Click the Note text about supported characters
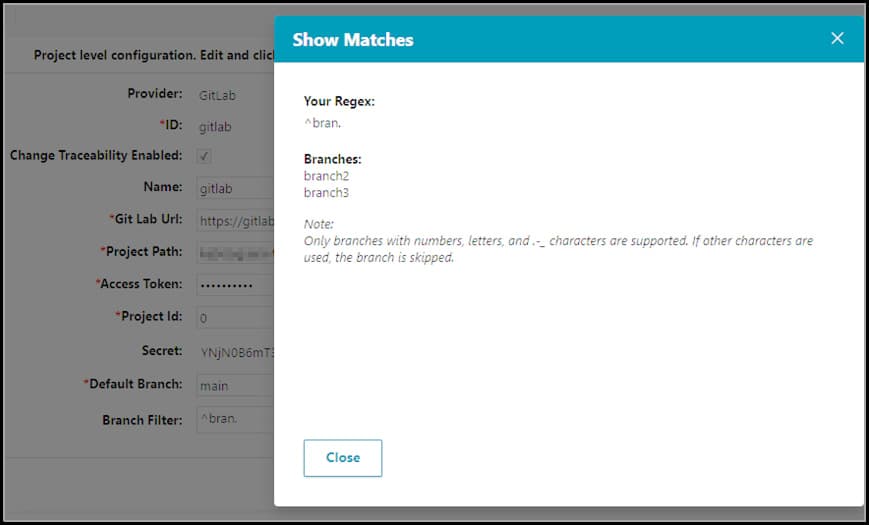The height and width of the screenshot is (525, 869). (558, 249)
